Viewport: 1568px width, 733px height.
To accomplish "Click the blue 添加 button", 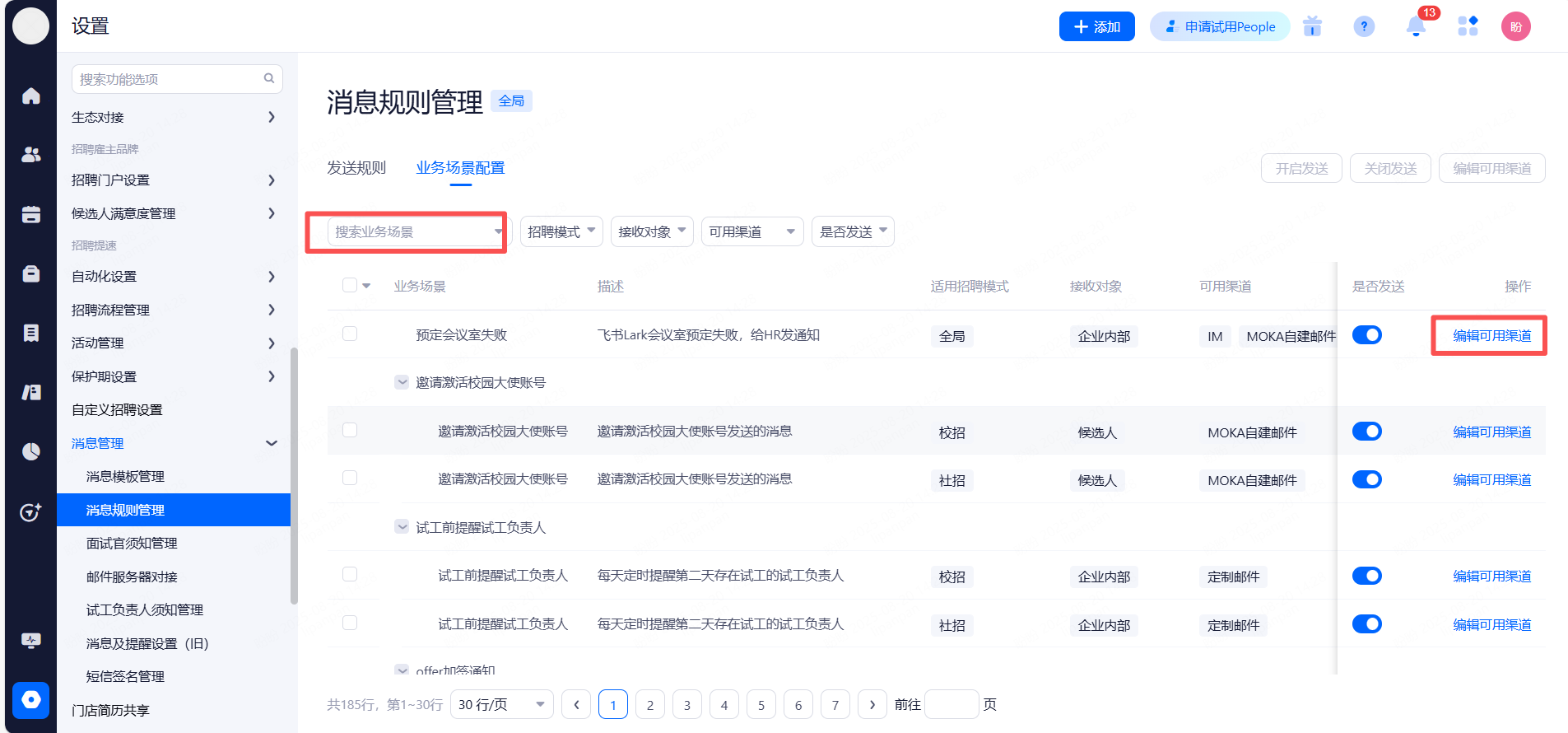I will [x=1096, y=26].
